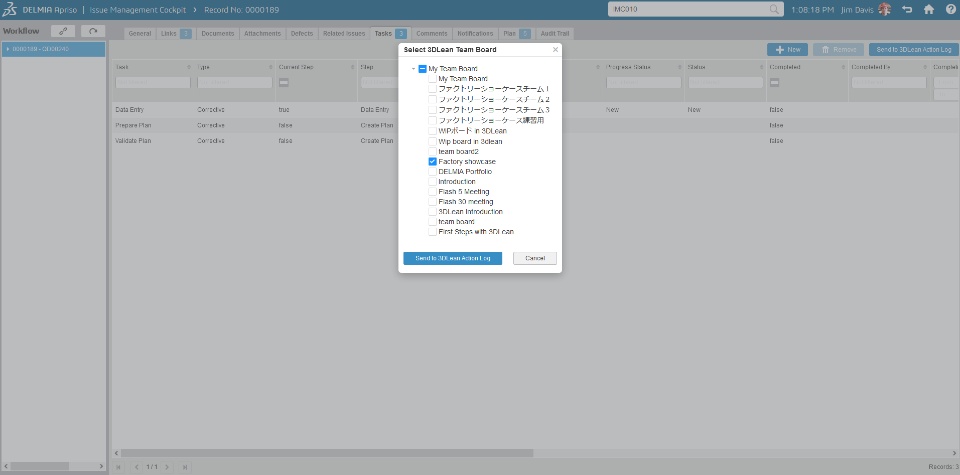Open the Plan tab
Screen dimensions: 960x475
tap(517, 34)
